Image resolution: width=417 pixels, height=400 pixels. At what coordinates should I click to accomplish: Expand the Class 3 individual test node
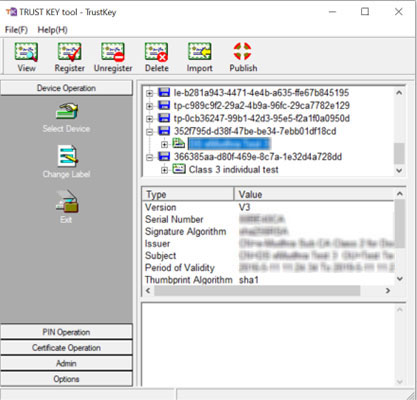pyautogui.click(x=164, y=170)
